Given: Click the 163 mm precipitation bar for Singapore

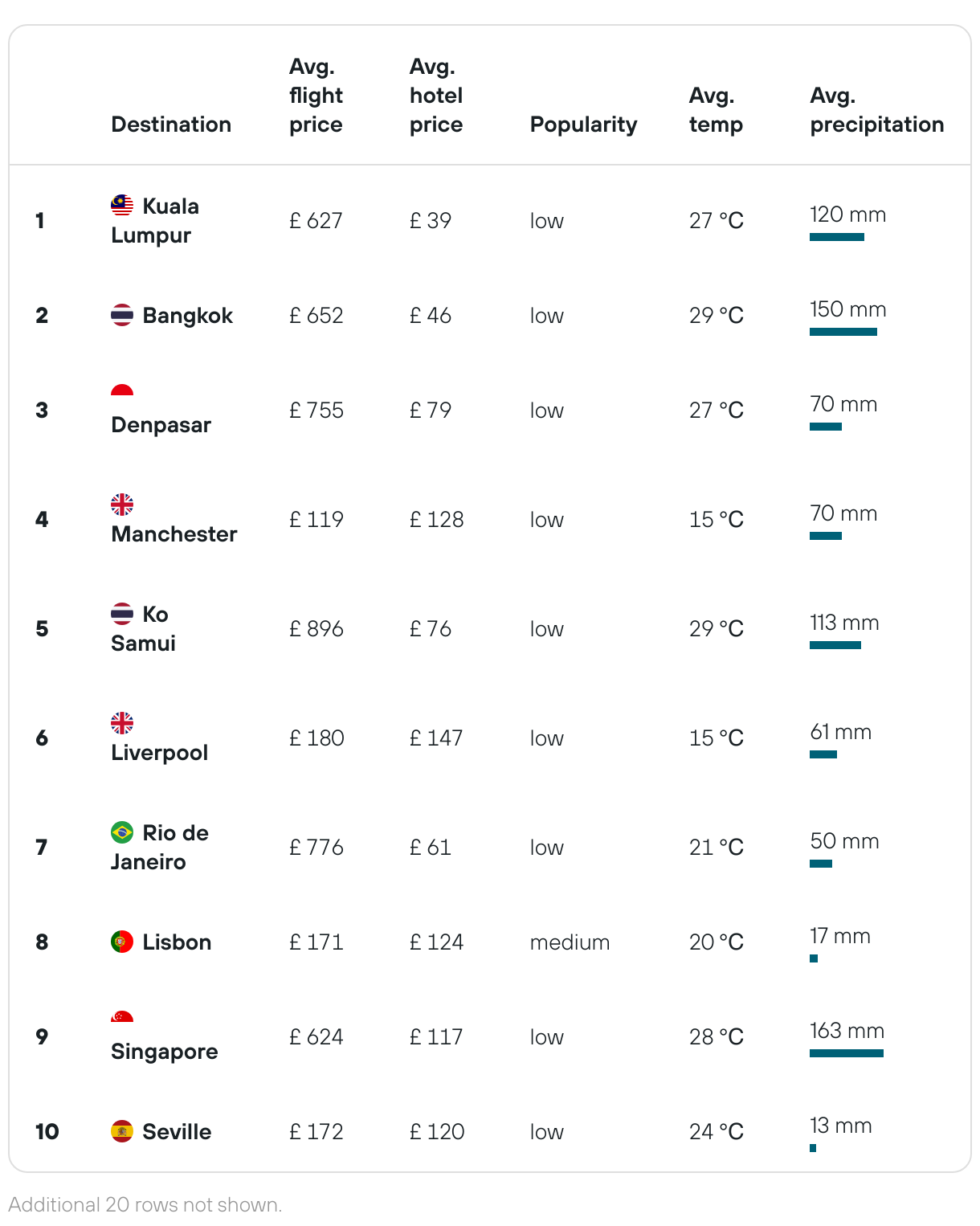Looking at the screenshot, I should 847,1053.
